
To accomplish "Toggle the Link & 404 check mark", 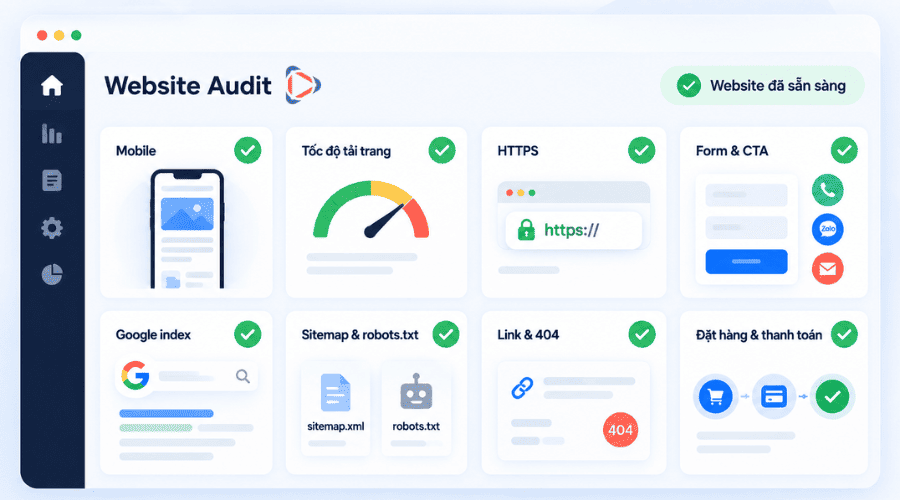I will [x=642, y=334].
